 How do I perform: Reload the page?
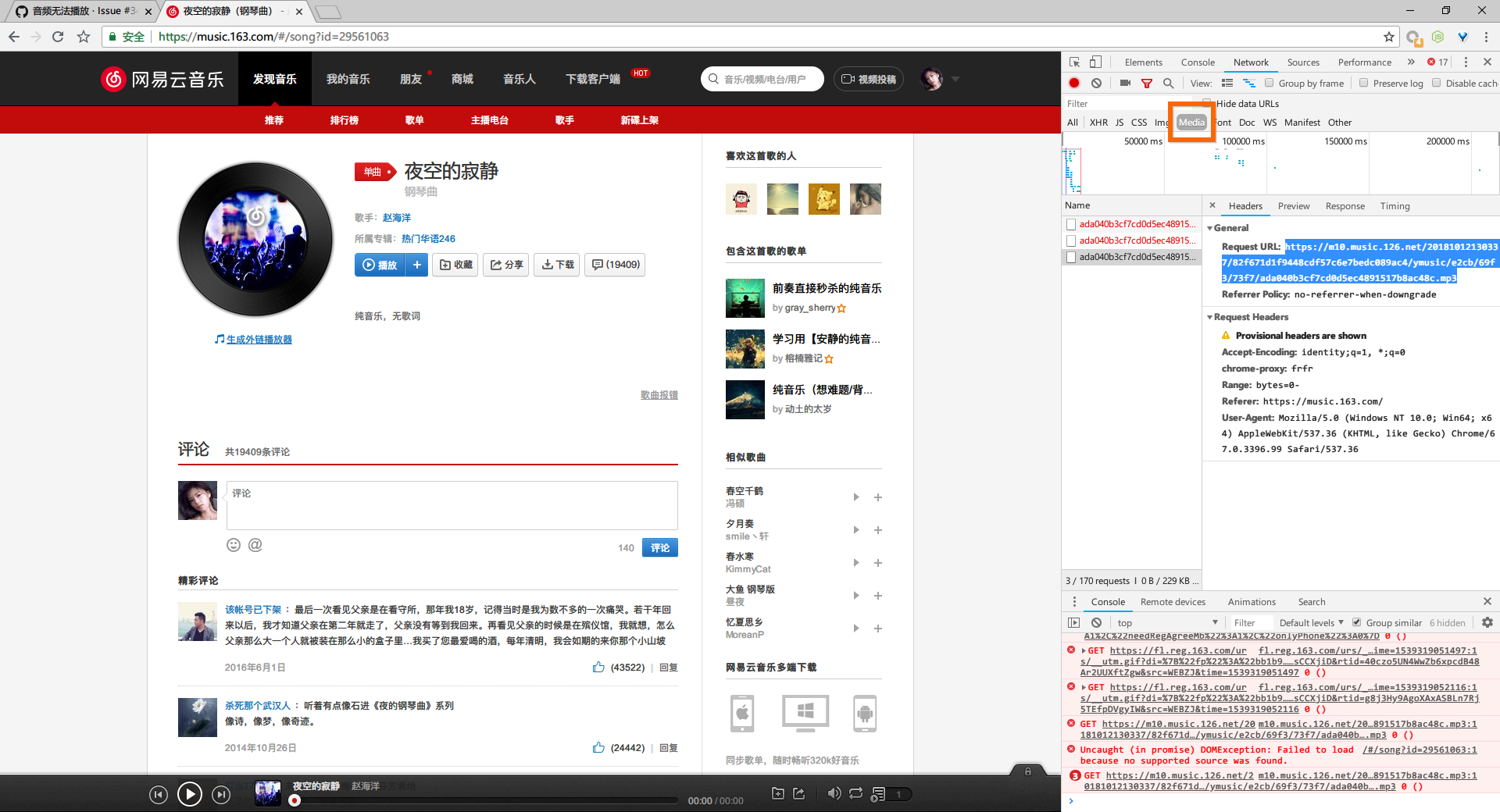[58, 37]
